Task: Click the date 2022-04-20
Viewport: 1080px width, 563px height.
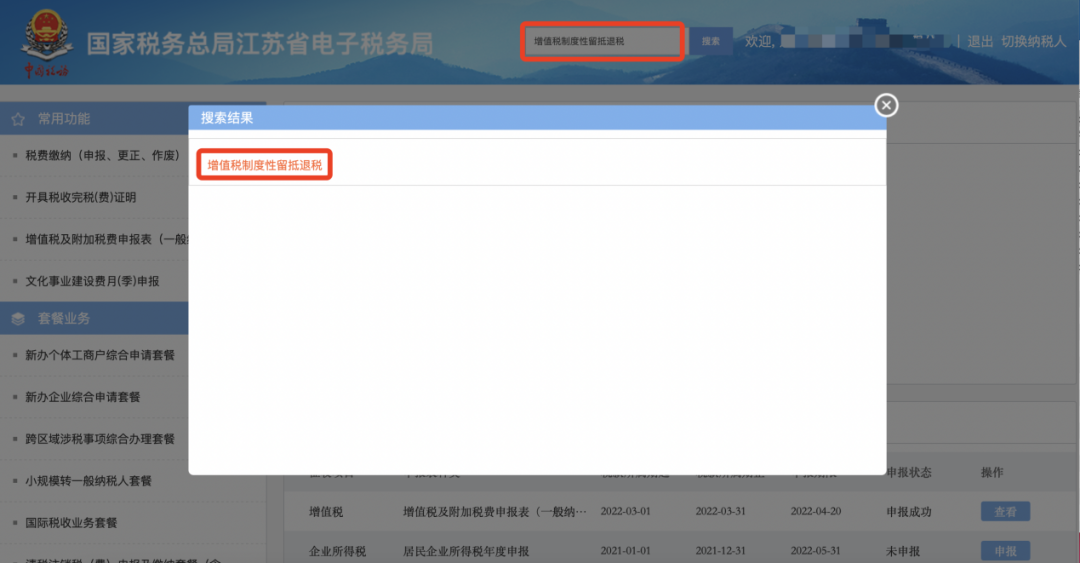Action: point(816,511)
